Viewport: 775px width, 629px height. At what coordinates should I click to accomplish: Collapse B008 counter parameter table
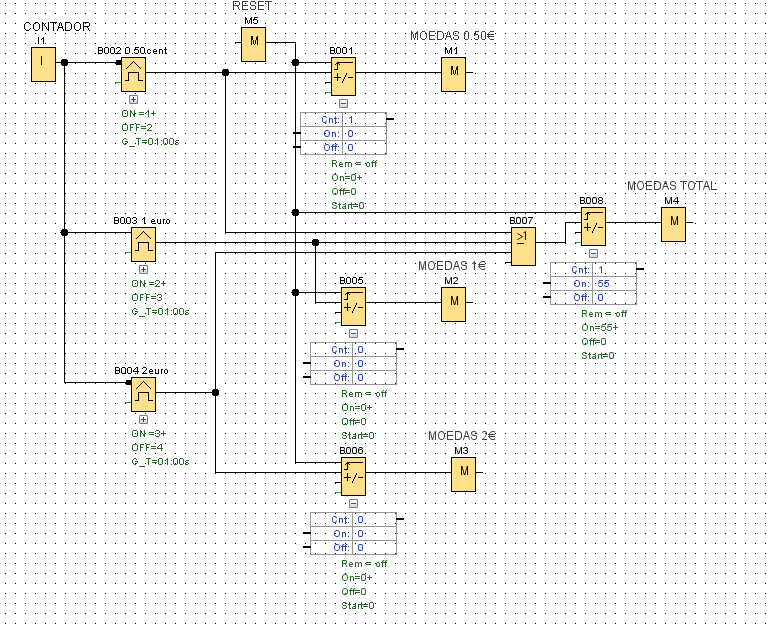(x=594, y=253)
